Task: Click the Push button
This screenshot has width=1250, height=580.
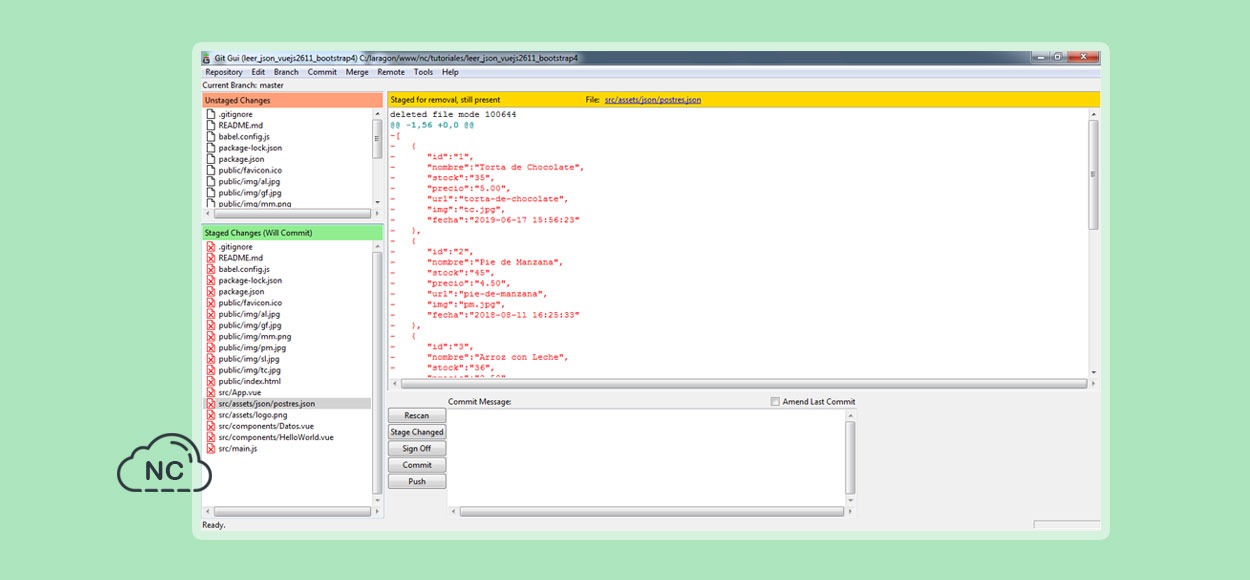Action: coord(417,482)
